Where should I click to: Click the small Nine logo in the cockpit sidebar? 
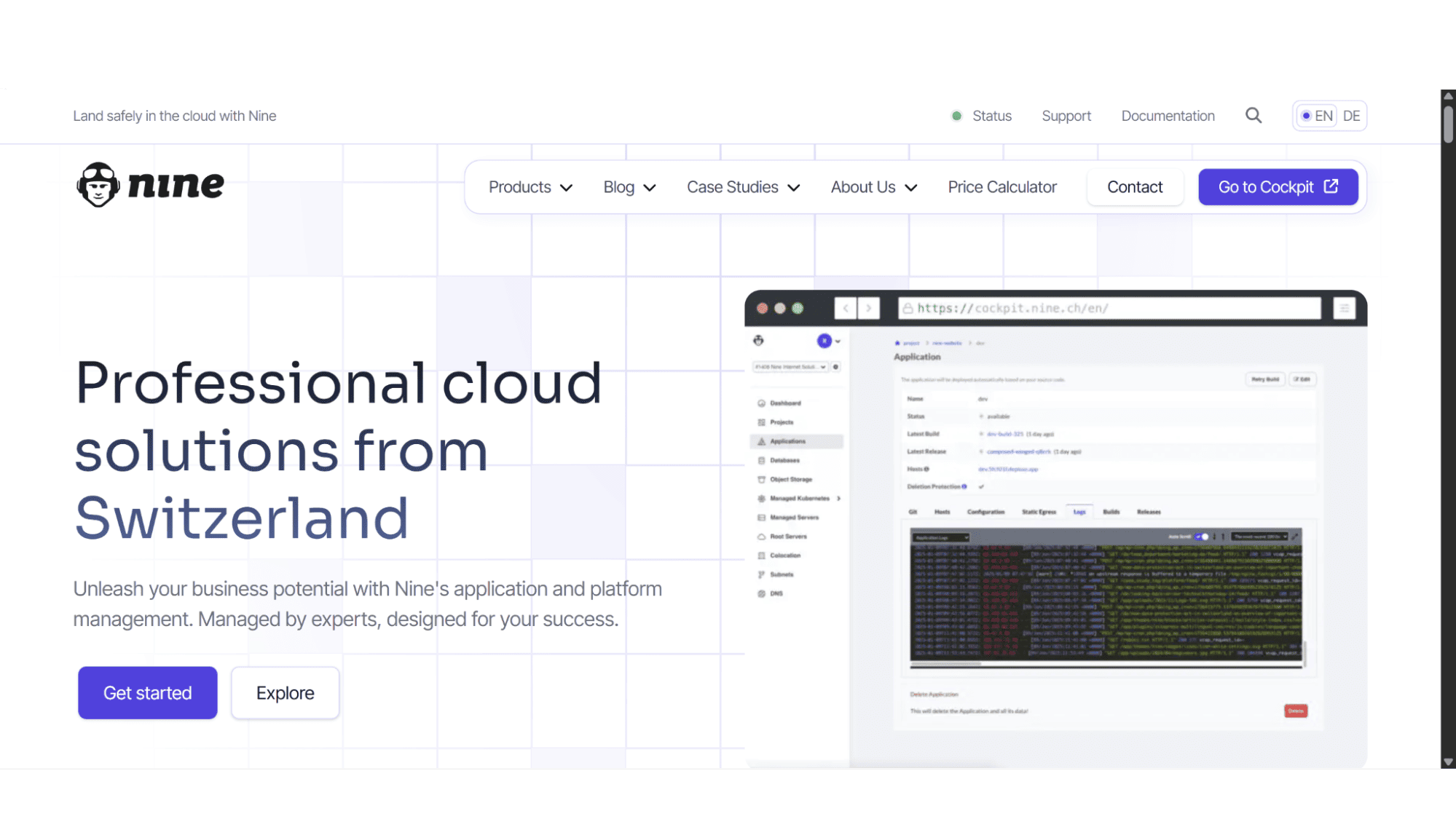click(759, 340)
